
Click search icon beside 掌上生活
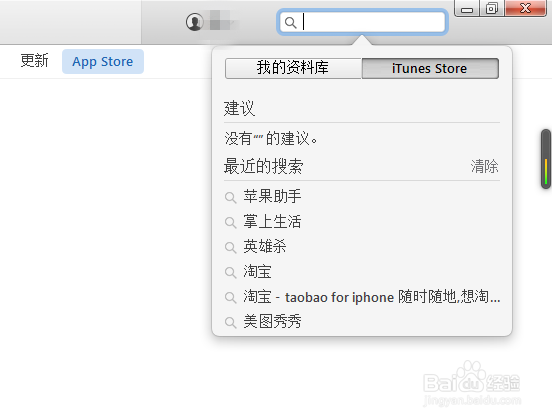[230, 222]
